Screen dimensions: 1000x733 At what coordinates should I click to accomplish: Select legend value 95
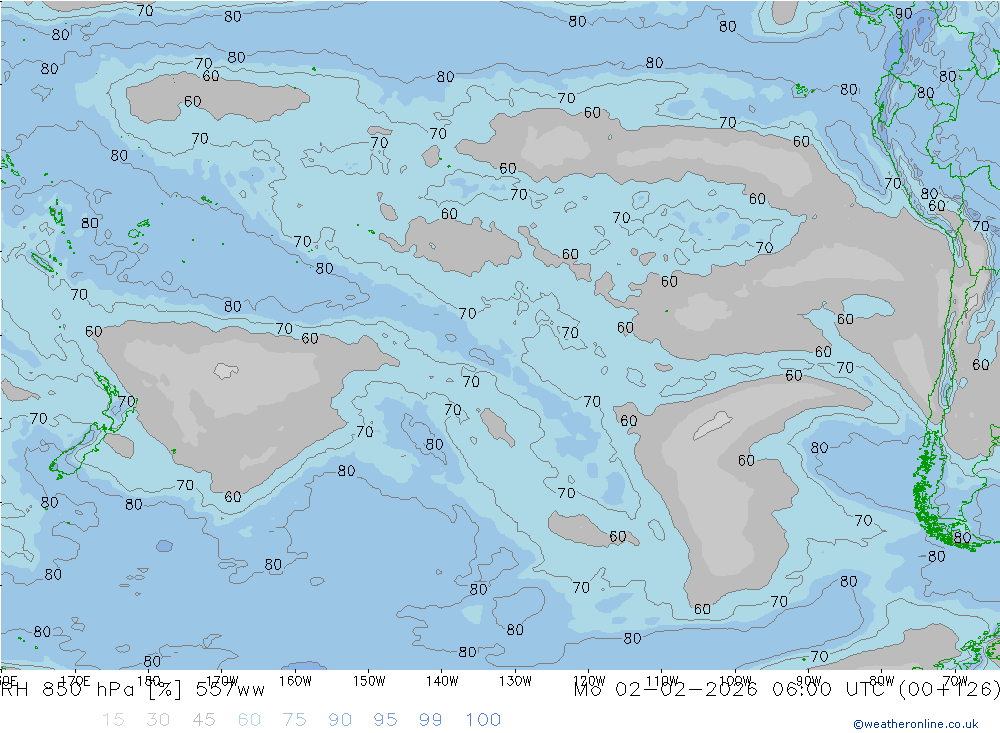pos(385,720)
